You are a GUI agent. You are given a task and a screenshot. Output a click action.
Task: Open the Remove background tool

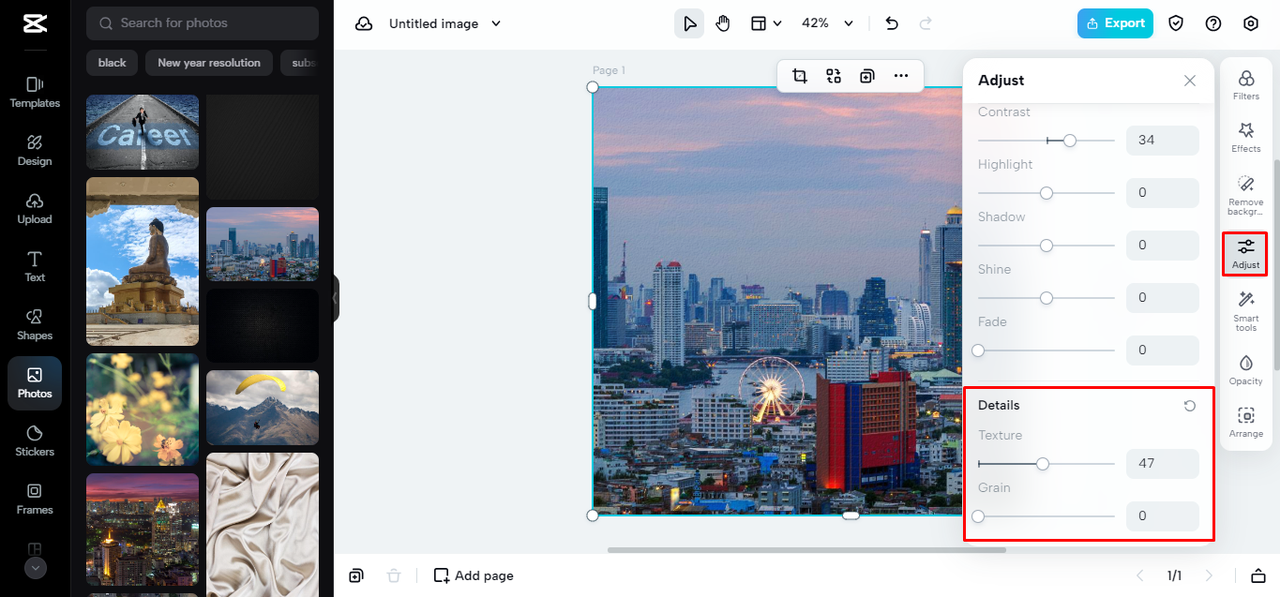coord(1246,195)
